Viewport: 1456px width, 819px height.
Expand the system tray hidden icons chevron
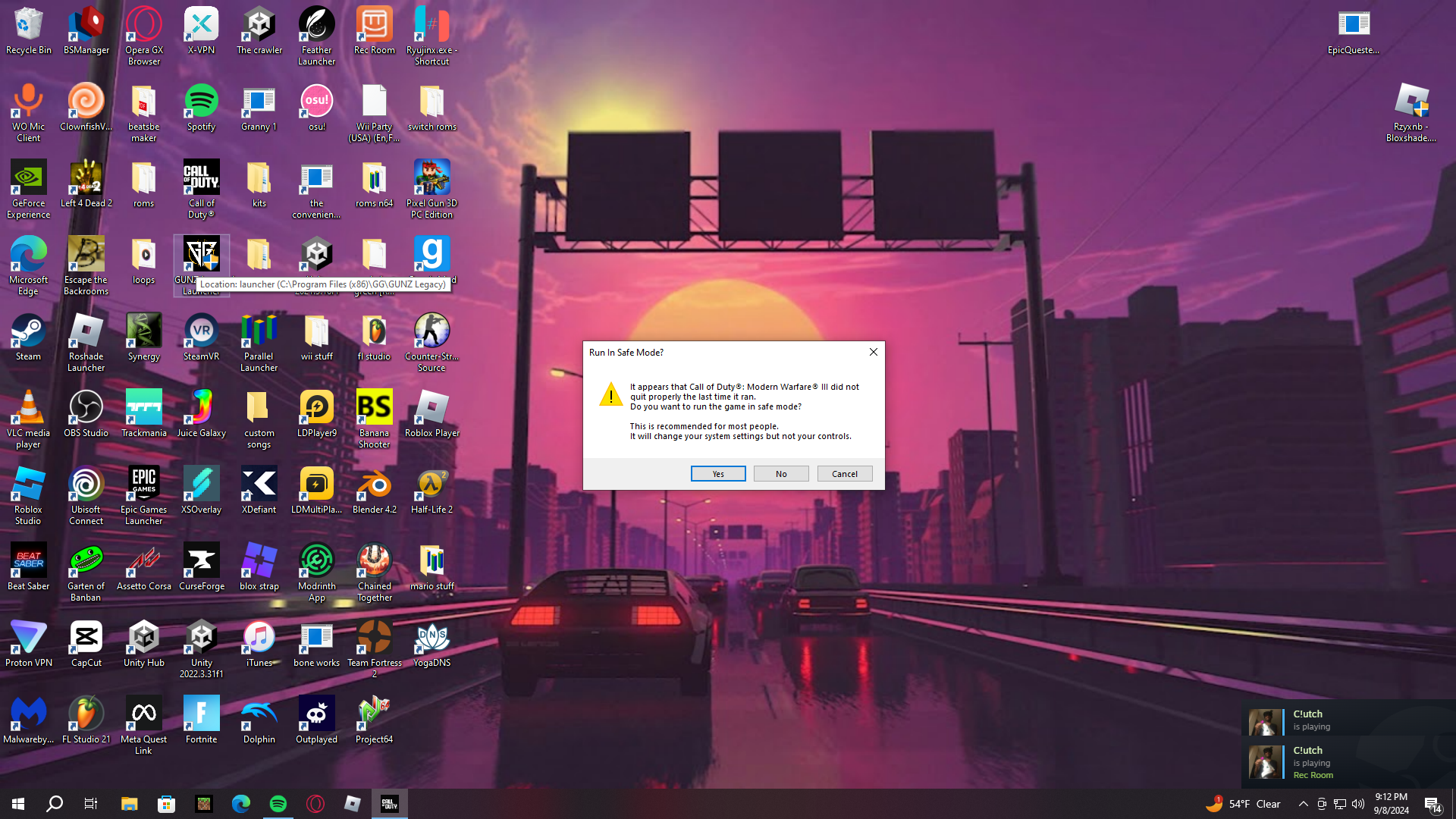(x=1303, y=804)
